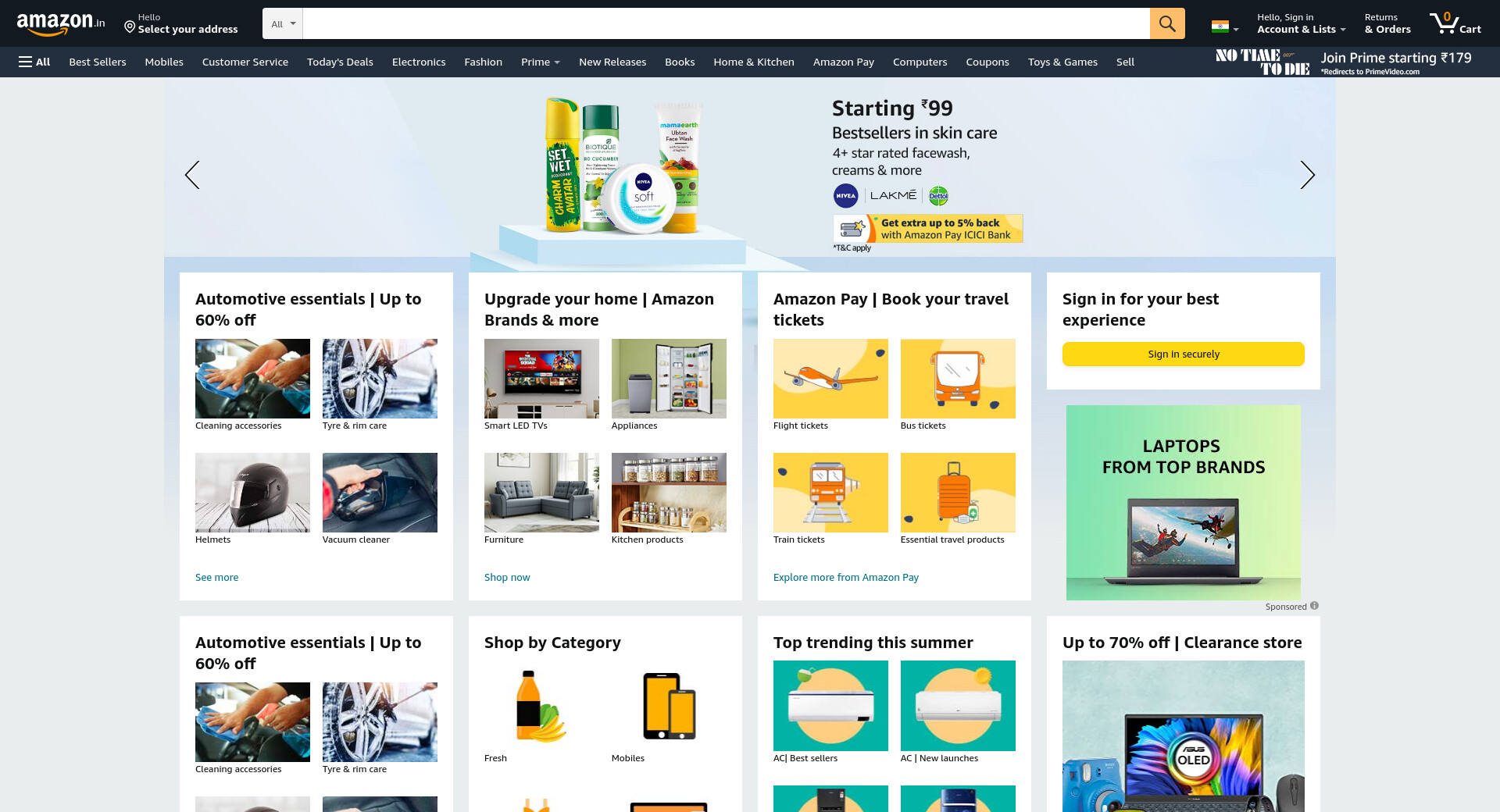Open Furniture thumbnail
This screenshot has width=1500, height=812.
(541, 493)
